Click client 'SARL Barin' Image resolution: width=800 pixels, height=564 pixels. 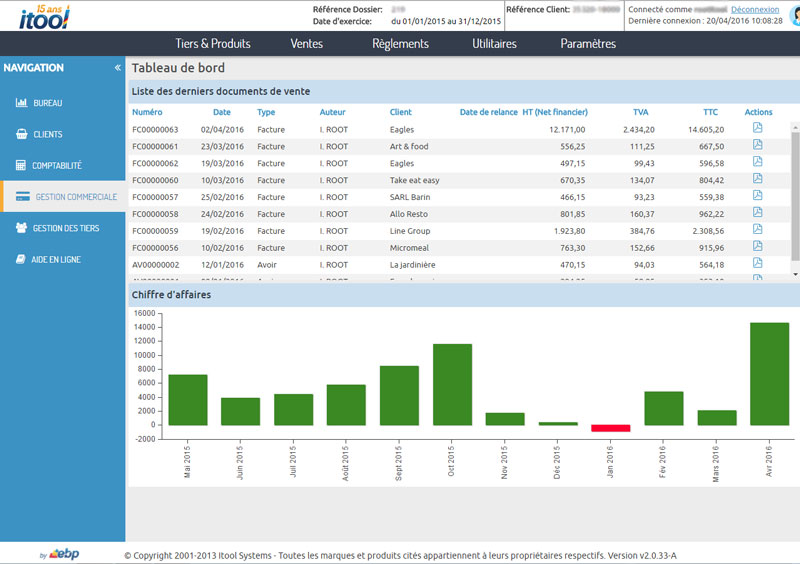coord(410,197)
